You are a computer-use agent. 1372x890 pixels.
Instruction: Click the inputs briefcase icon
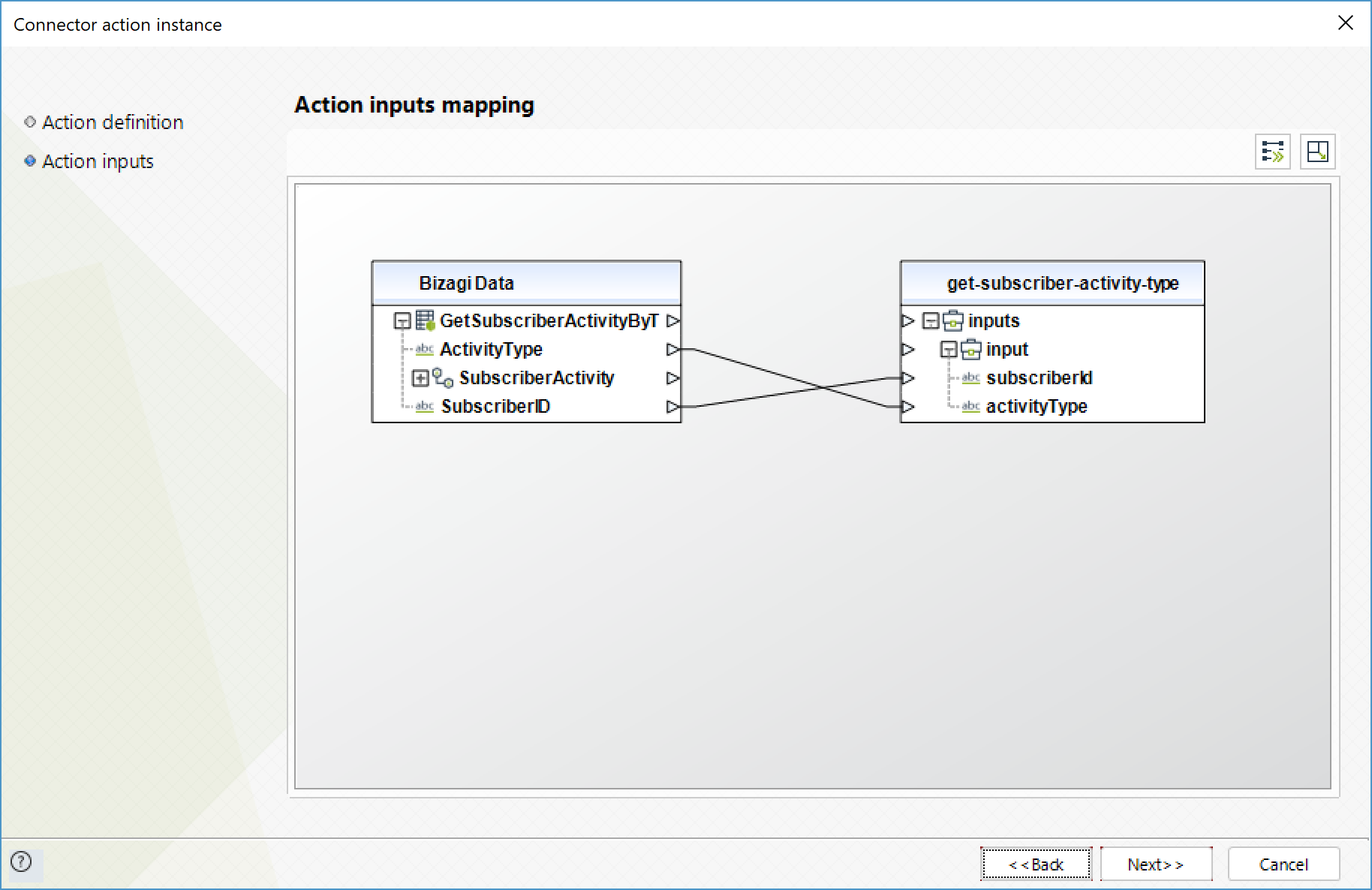click(x=953, y=321)
